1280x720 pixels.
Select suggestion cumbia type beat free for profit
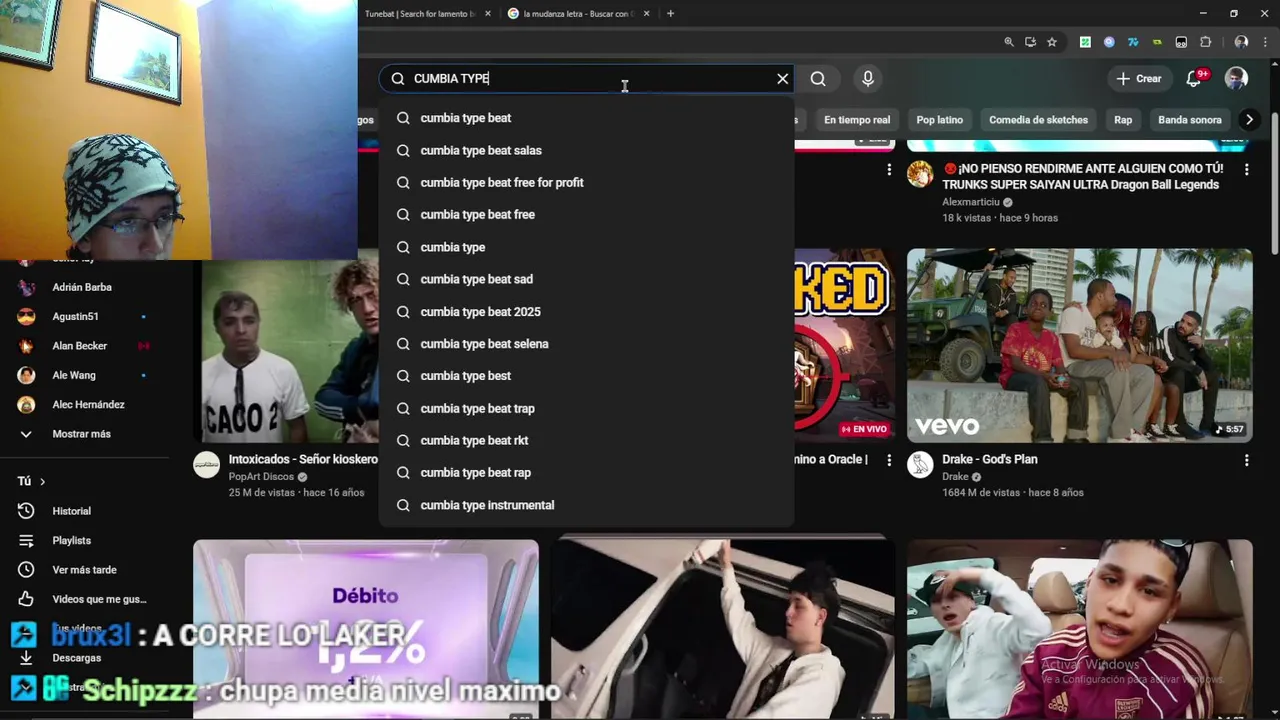point(586,182)
